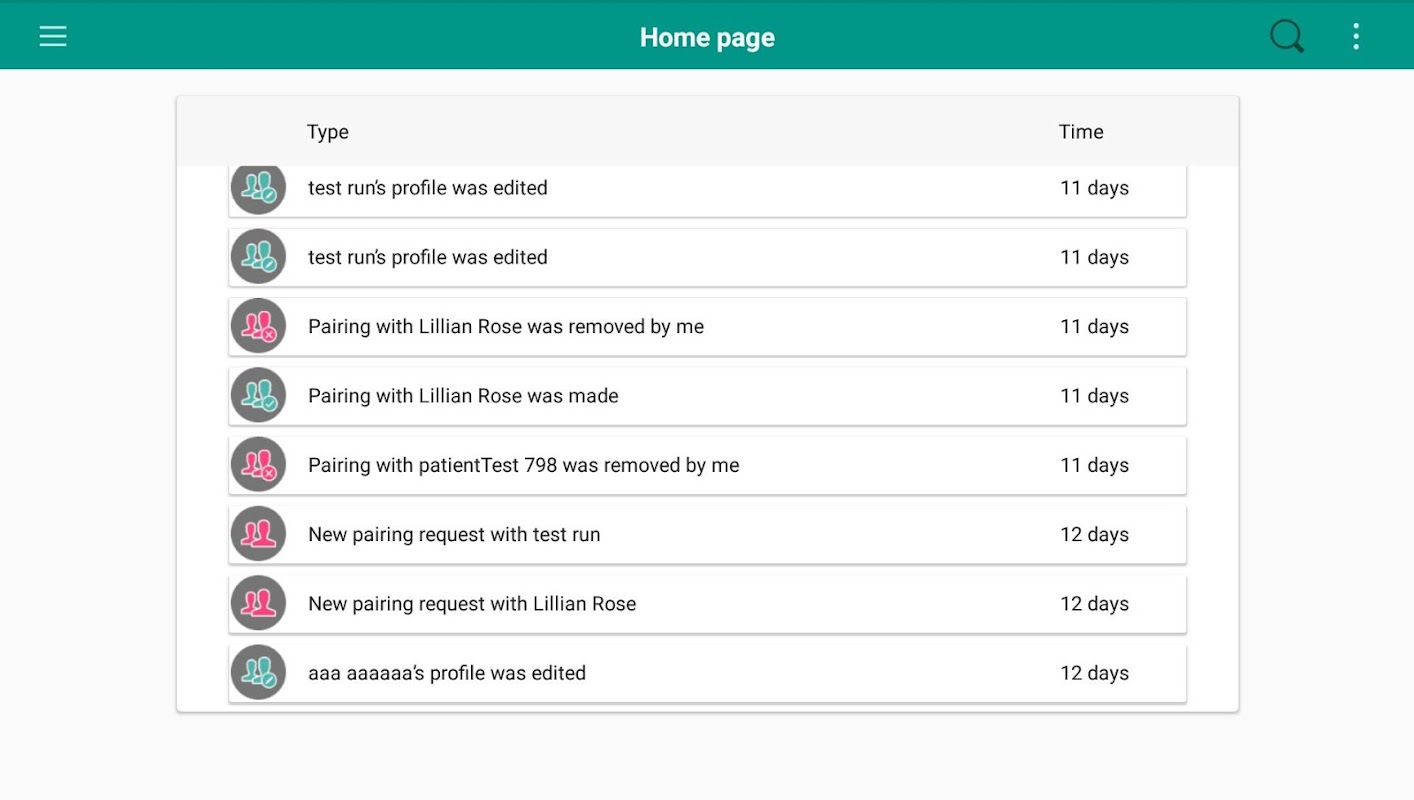Click the pairing made icon for Lillian Rose
This screenshot has height=800, width=1414.
click(x=258, y=396)
